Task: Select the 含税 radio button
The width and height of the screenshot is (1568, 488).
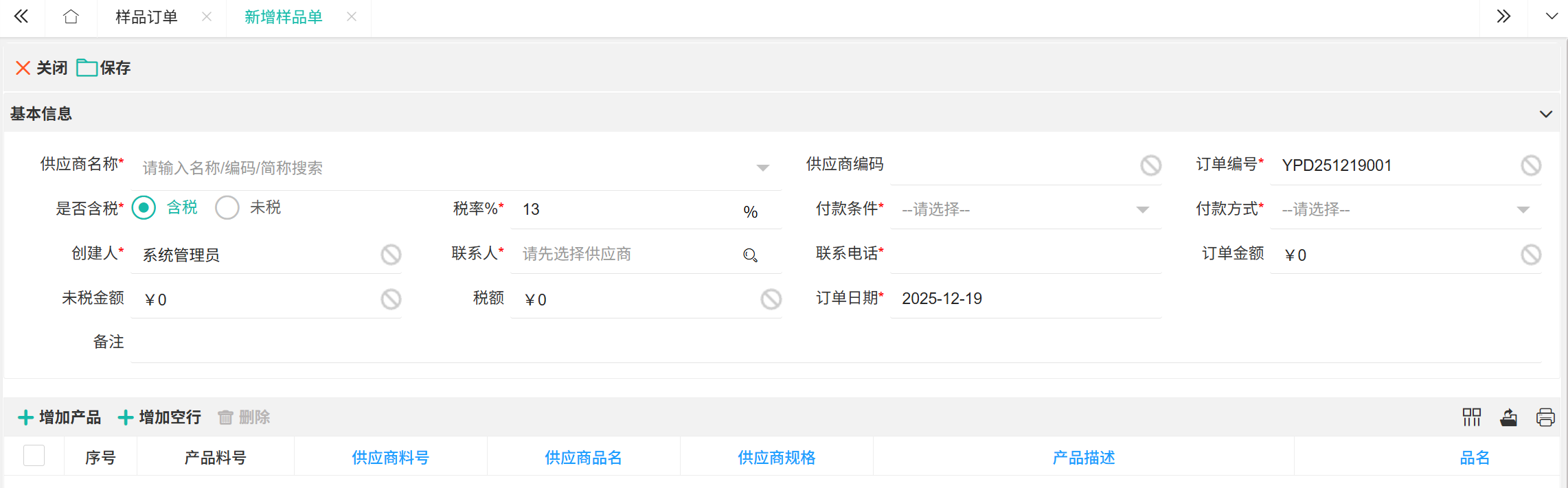Action: [x=144, y=208]
